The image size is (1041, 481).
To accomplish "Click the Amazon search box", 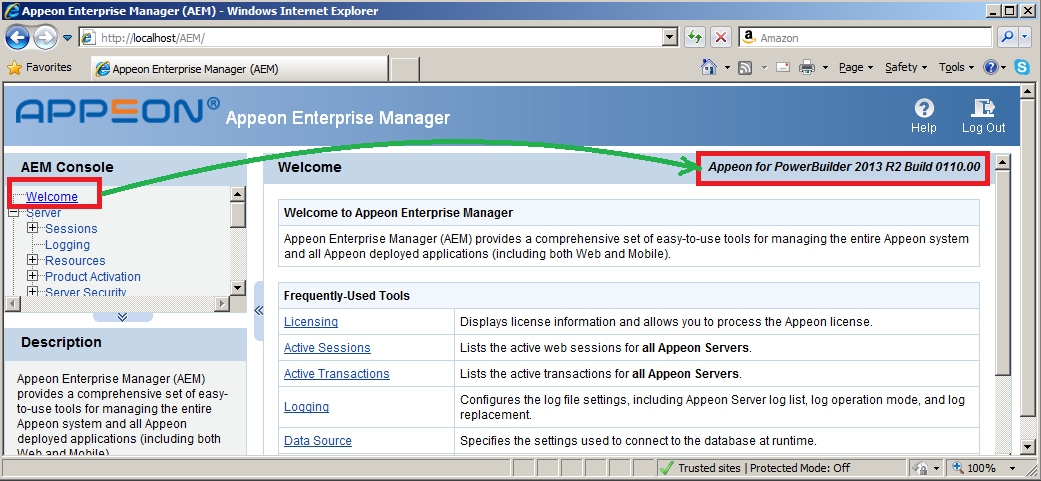I will 866,38.
